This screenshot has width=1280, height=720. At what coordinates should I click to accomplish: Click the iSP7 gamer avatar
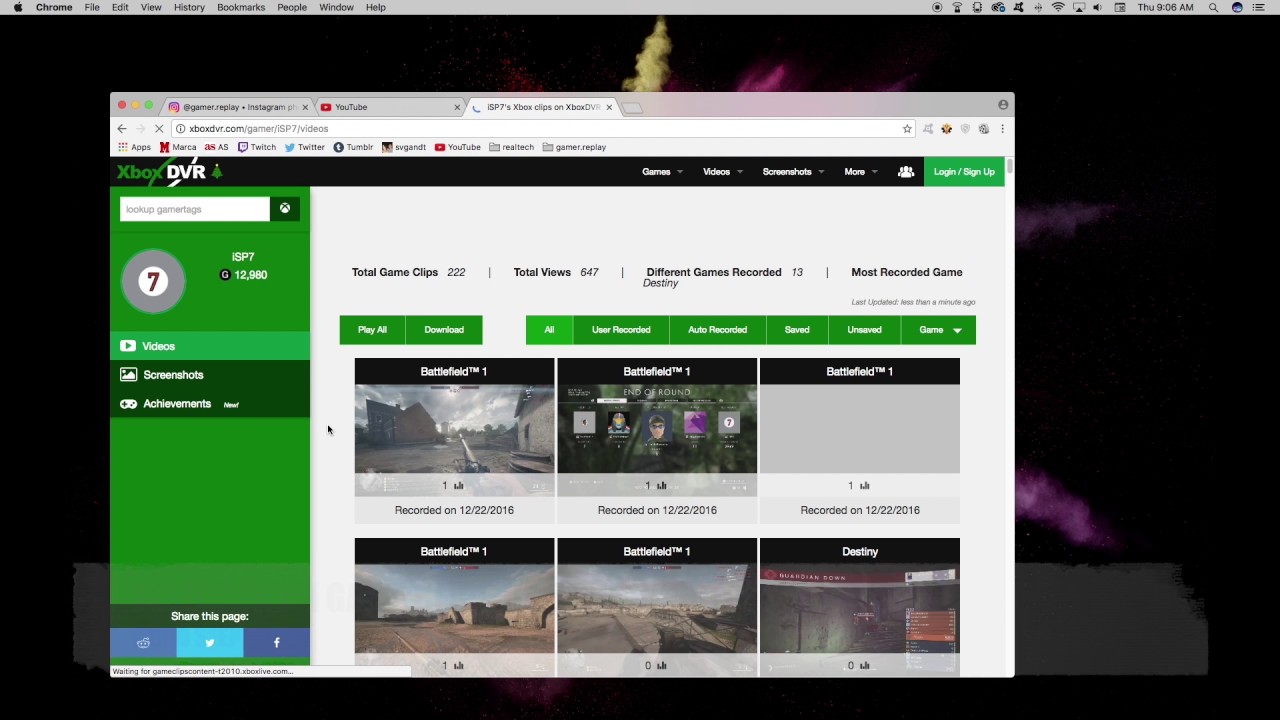pos(153,282)
